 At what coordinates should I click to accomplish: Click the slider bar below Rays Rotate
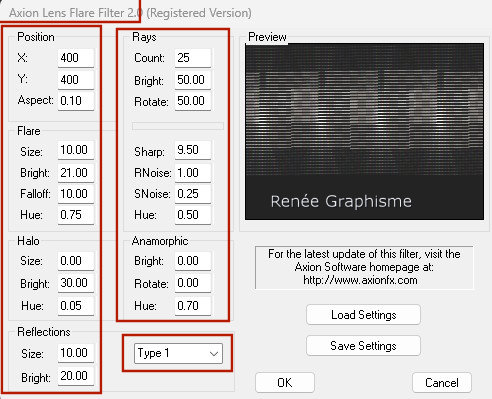point(178,126)
